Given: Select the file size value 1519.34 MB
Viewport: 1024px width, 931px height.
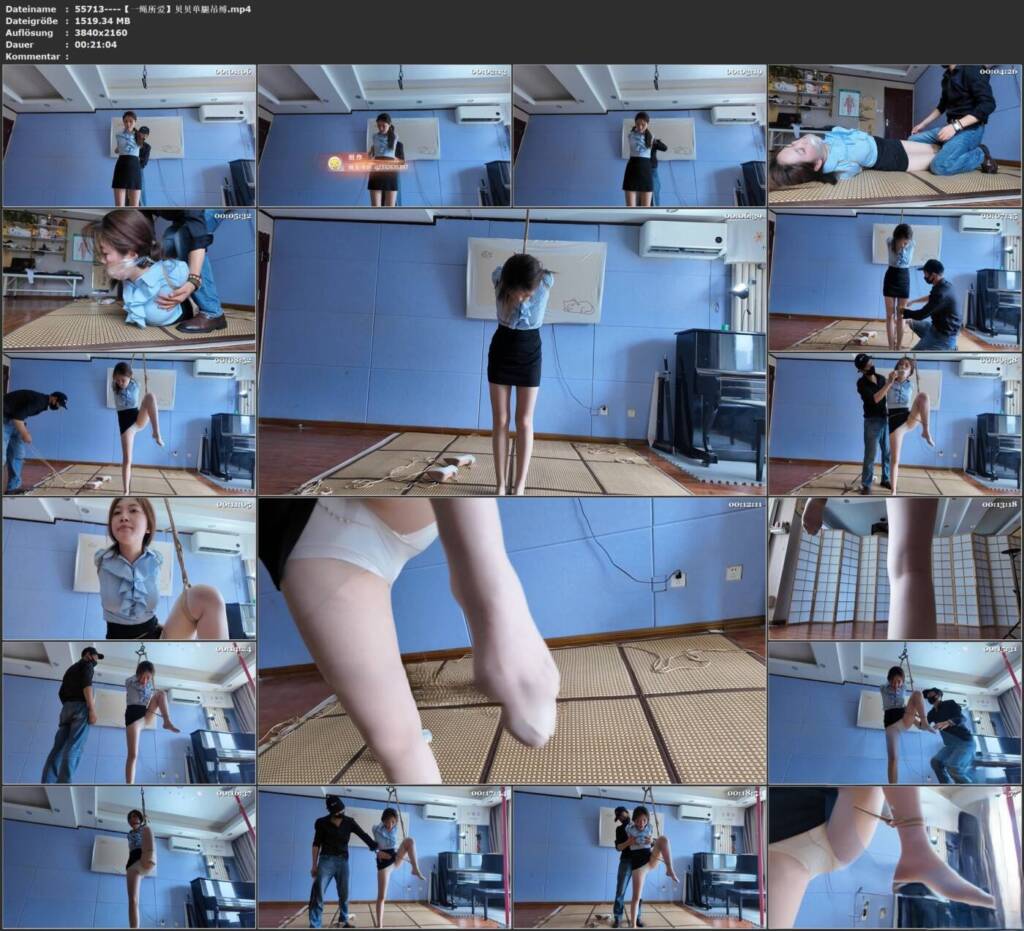Looking at the screenshot, I should [103, 21].
